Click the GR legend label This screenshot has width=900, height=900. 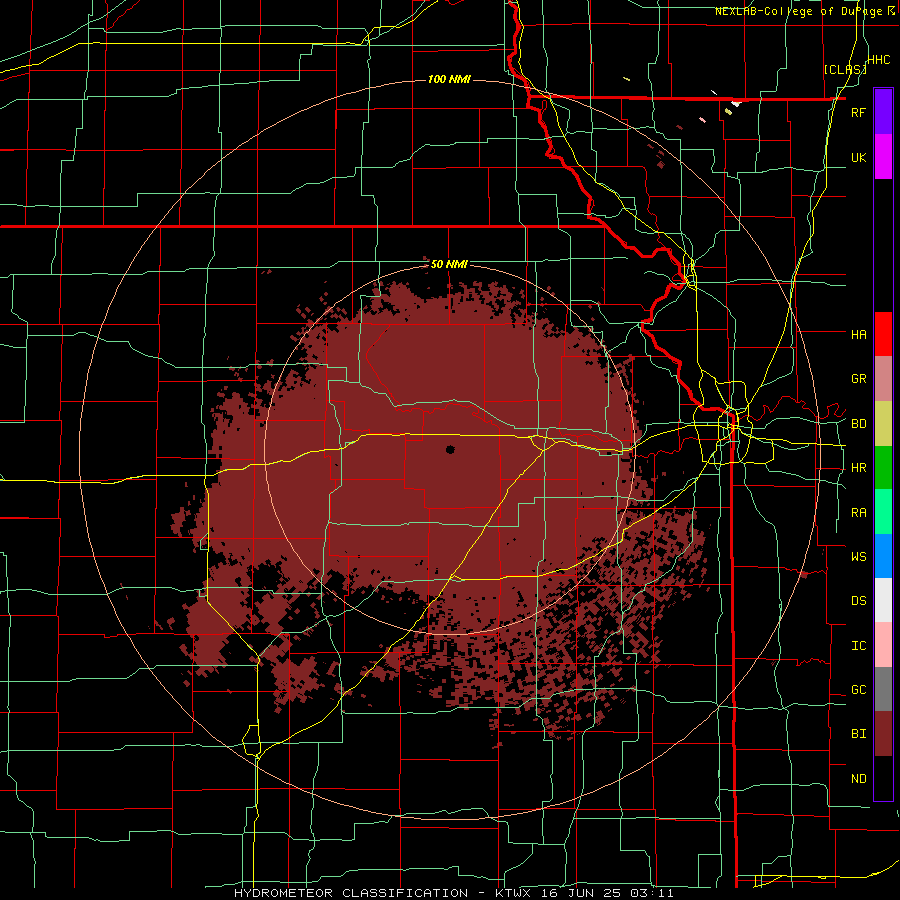pyautogui.click(x=858, y=379)
